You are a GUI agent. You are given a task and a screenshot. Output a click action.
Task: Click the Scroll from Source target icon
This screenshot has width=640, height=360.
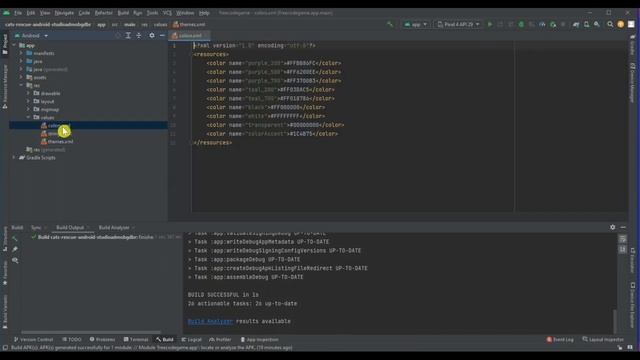(118, 36)
